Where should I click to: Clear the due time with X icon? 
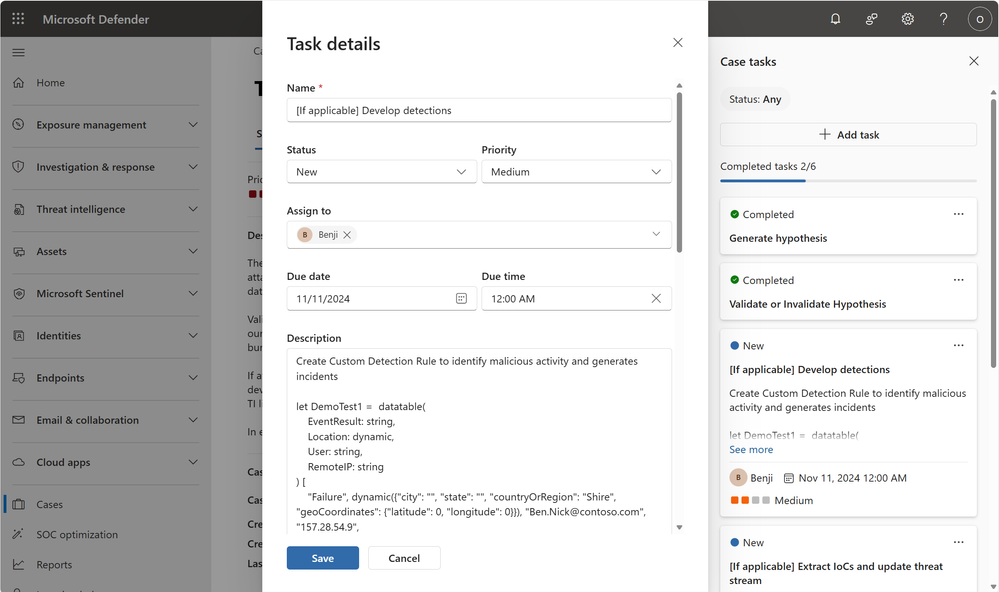656,298
